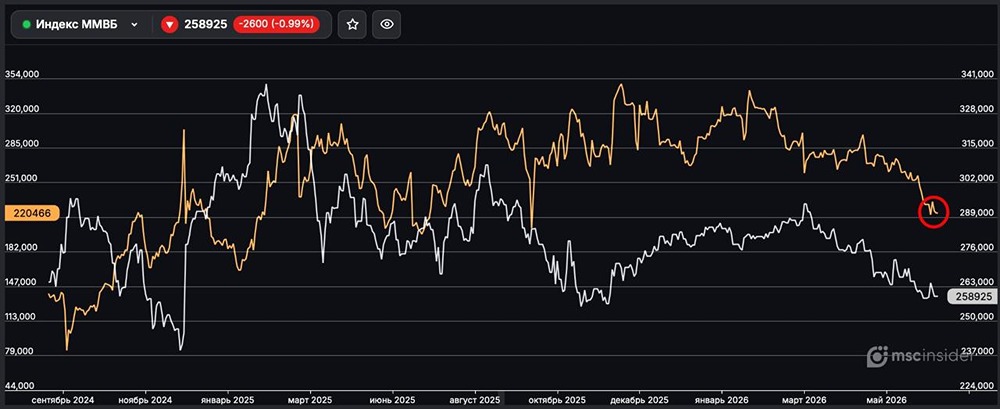Click the 276,000 right axis value
This screenshot has height=409, width=1000.
tap(977, 248)
